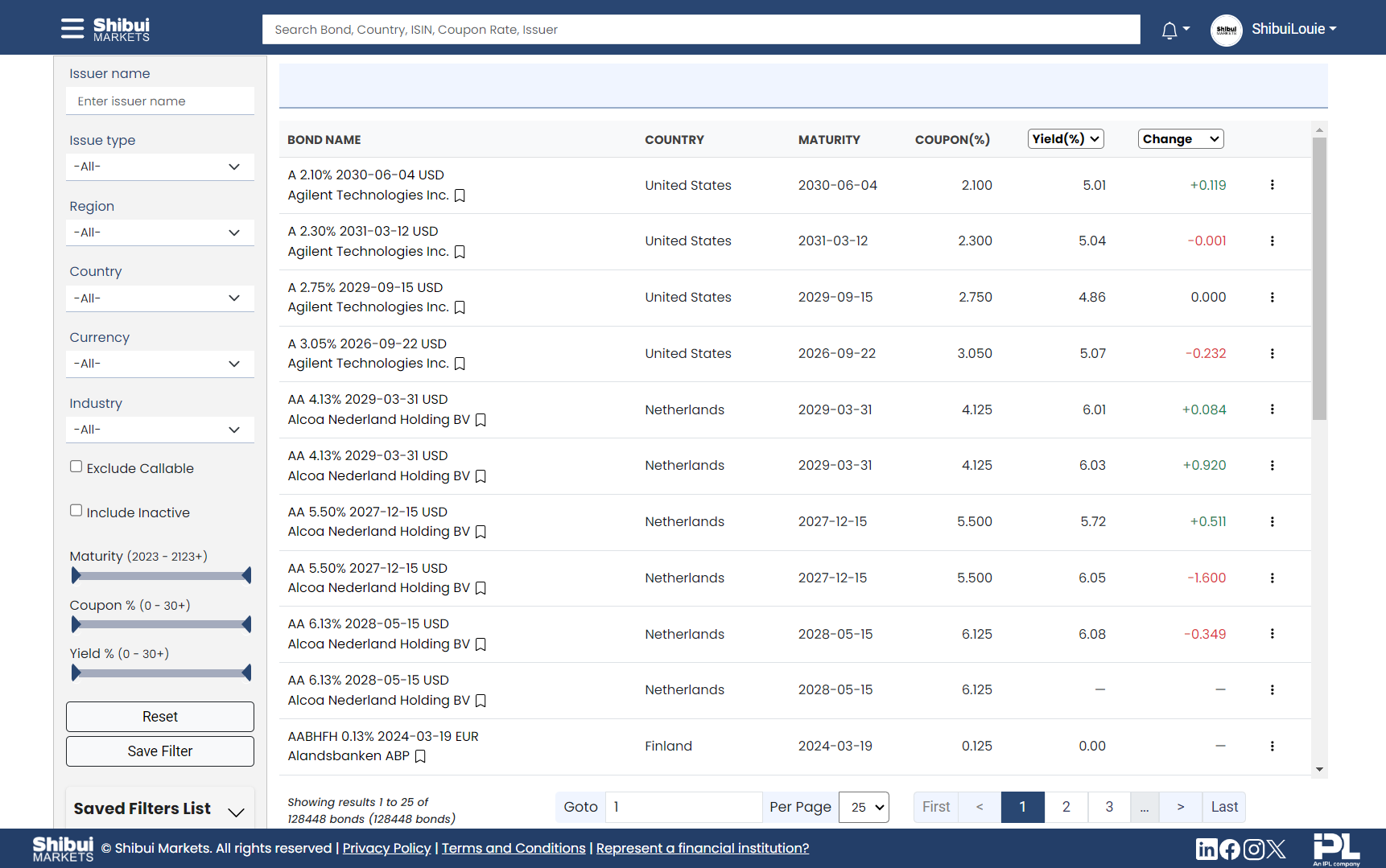This screenshot has height=868, width=1386.
Task: Click the pagination ellipsis button
Action: [1145, 808]
